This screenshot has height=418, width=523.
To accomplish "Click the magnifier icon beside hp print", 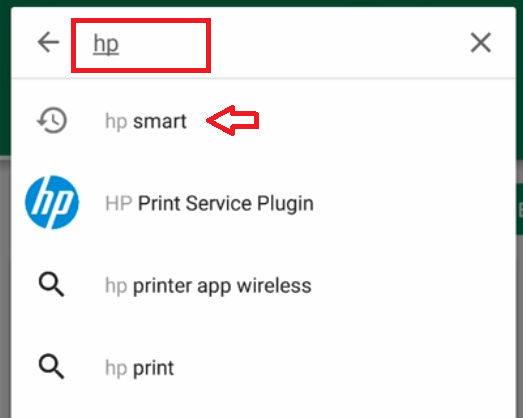I will click(x=51, y=367).
